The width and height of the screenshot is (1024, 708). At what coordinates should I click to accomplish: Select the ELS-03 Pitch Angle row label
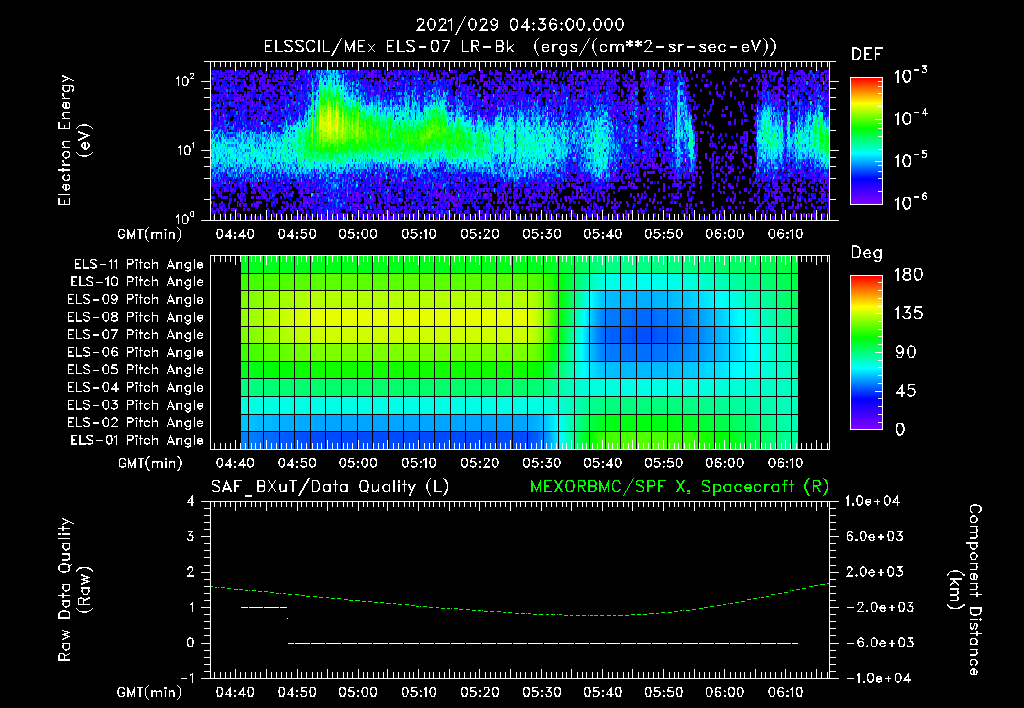click(136, 406)
